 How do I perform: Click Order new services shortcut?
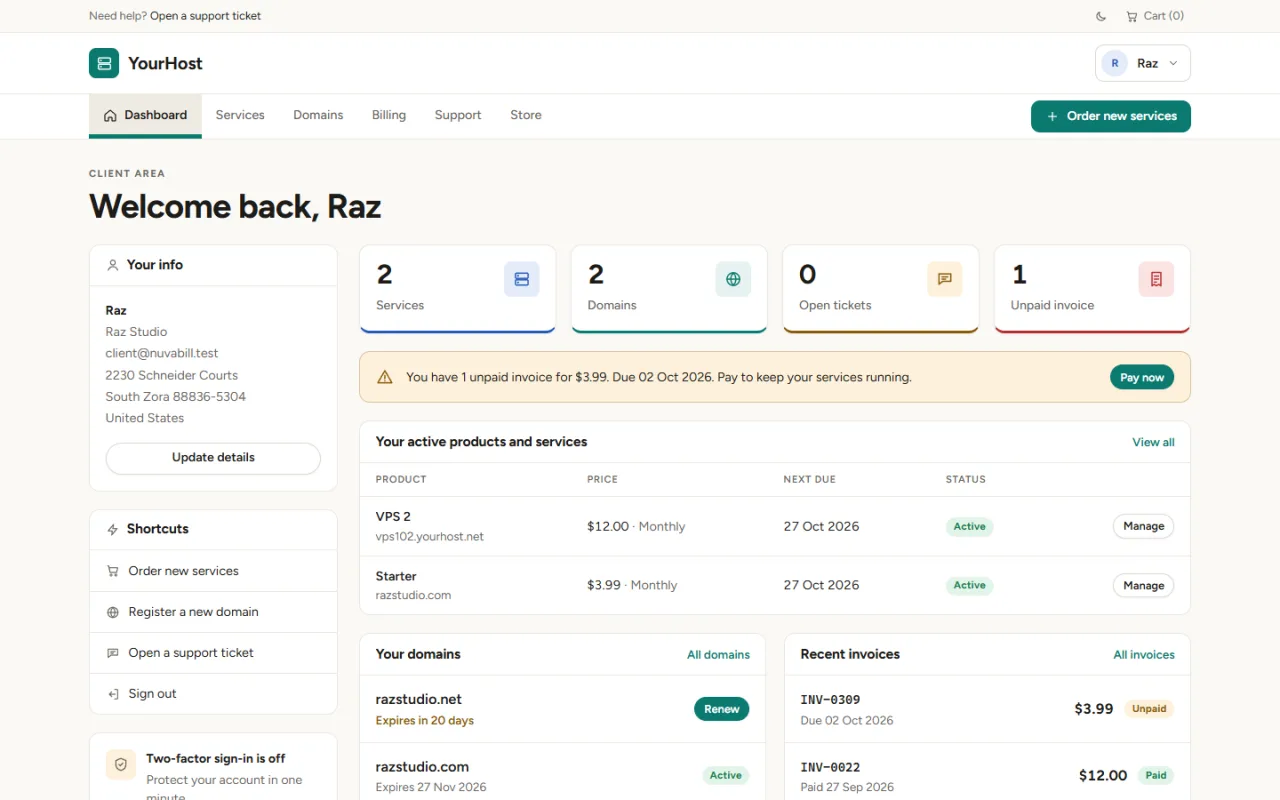tap(213, 571)
